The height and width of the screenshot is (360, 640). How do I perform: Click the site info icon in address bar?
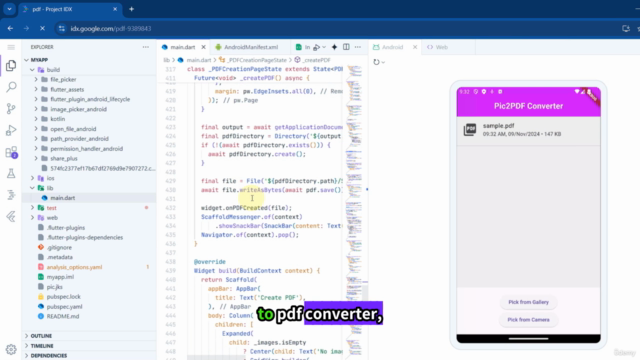pos(62,29)
